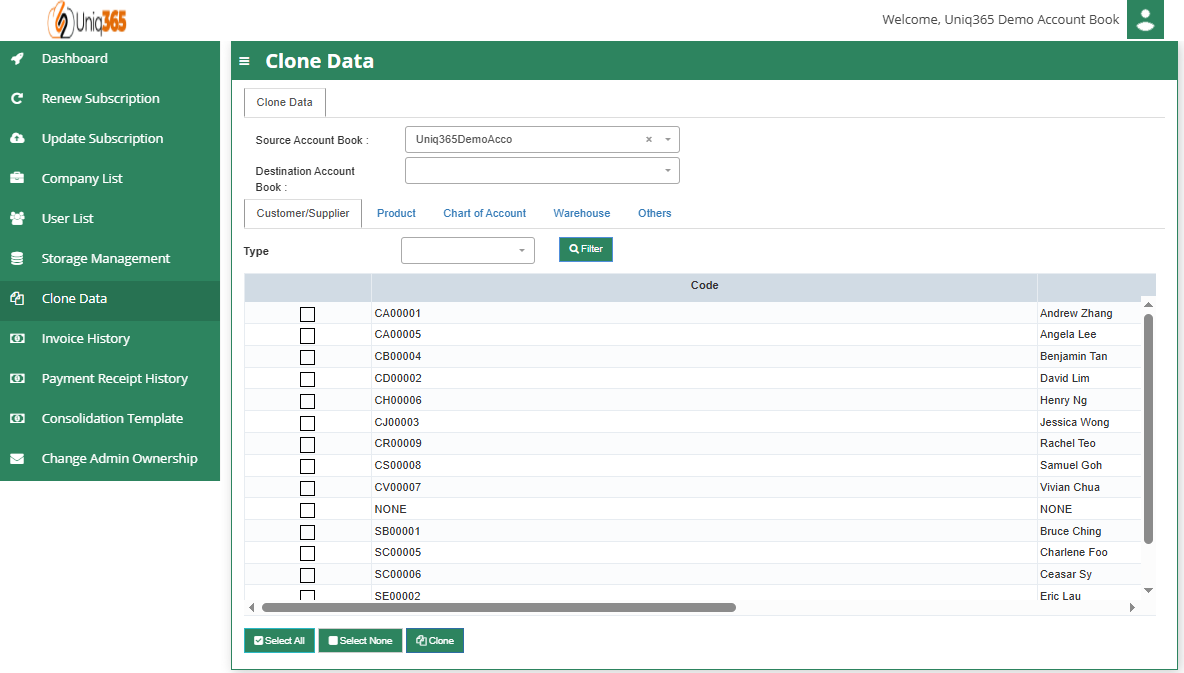
Task: Open Storage Management in the sidebar
Action: tap(106, 258)
